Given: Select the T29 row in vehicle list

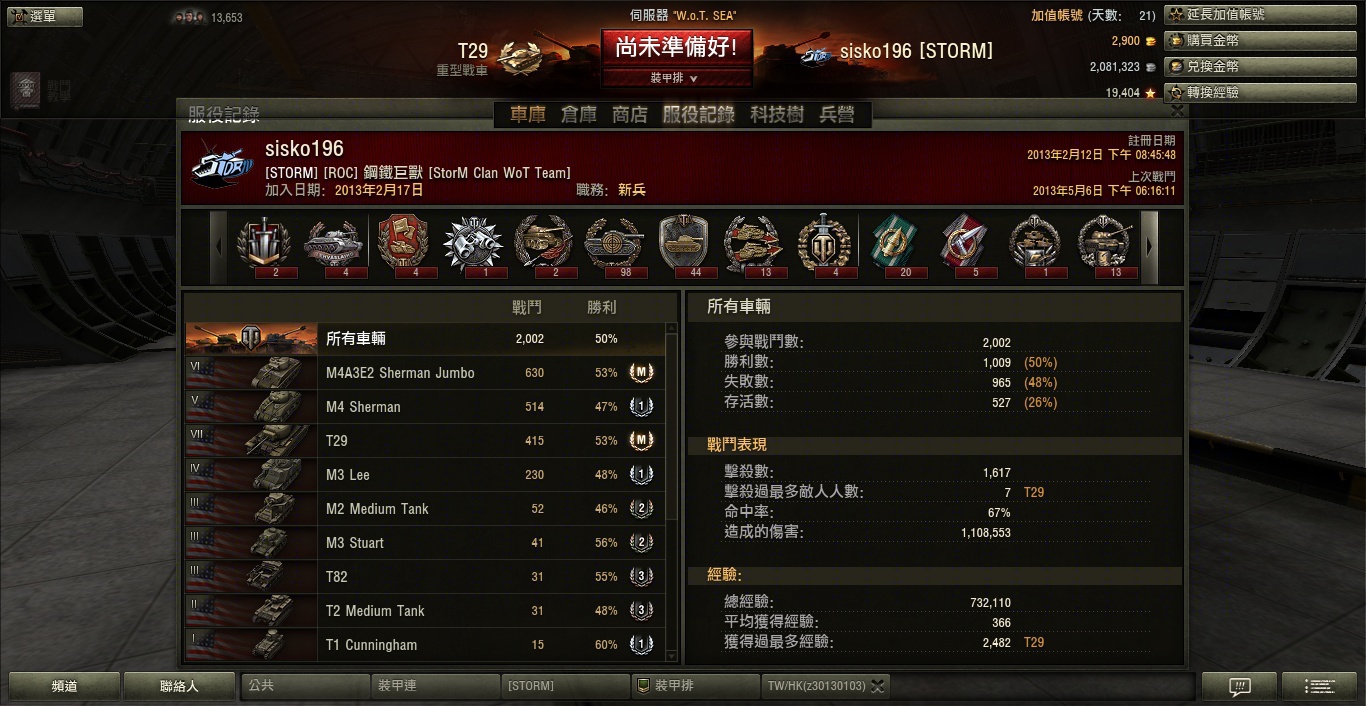Looking at the screenshot, I should [x=425, y=441].
